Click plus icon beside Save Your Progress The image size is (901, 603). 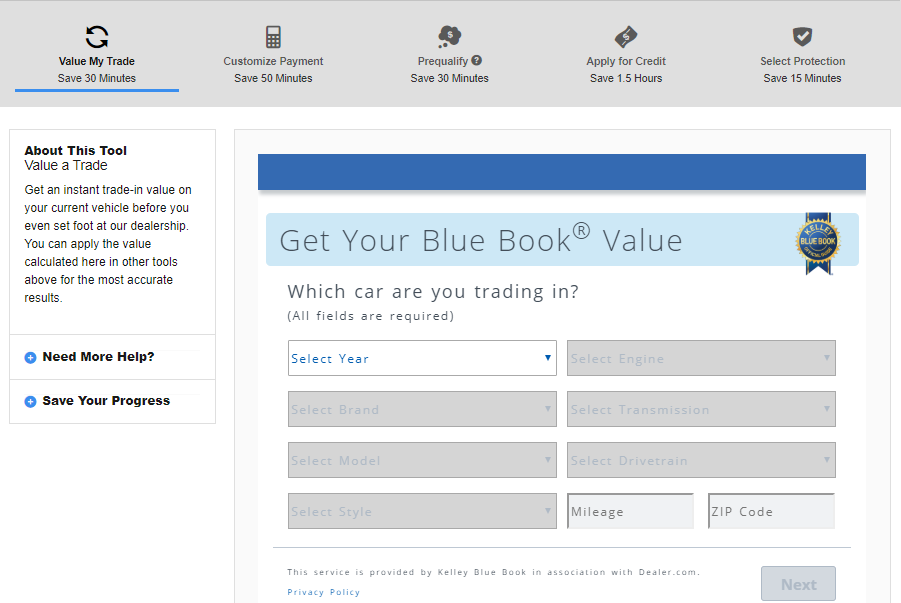tap(30, 402)
